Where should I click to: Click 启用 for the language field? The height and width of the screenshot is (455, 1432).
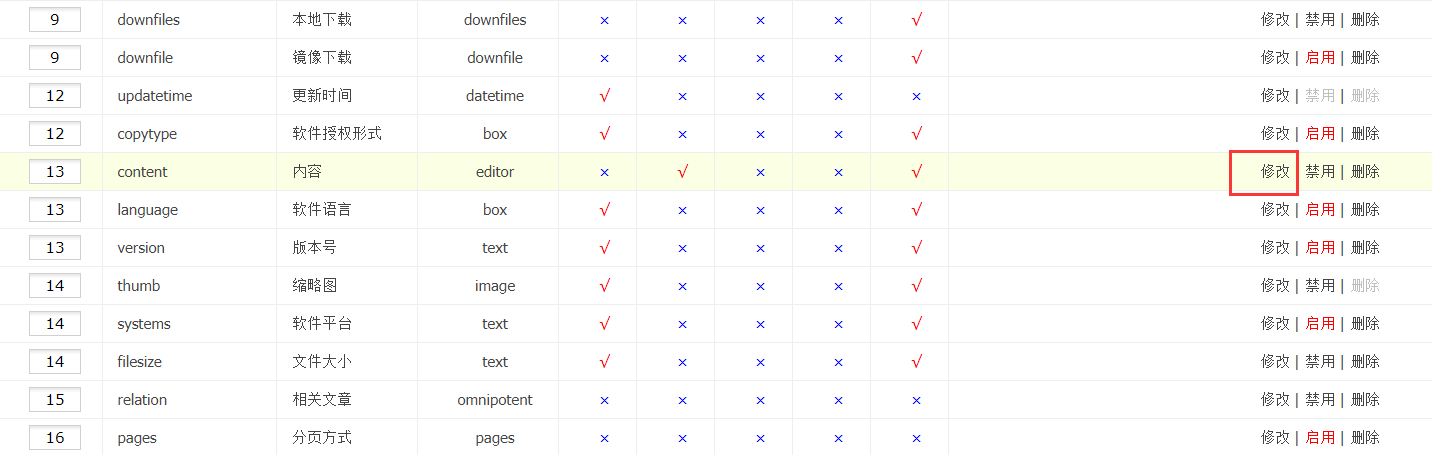(x=1319, y=210)
